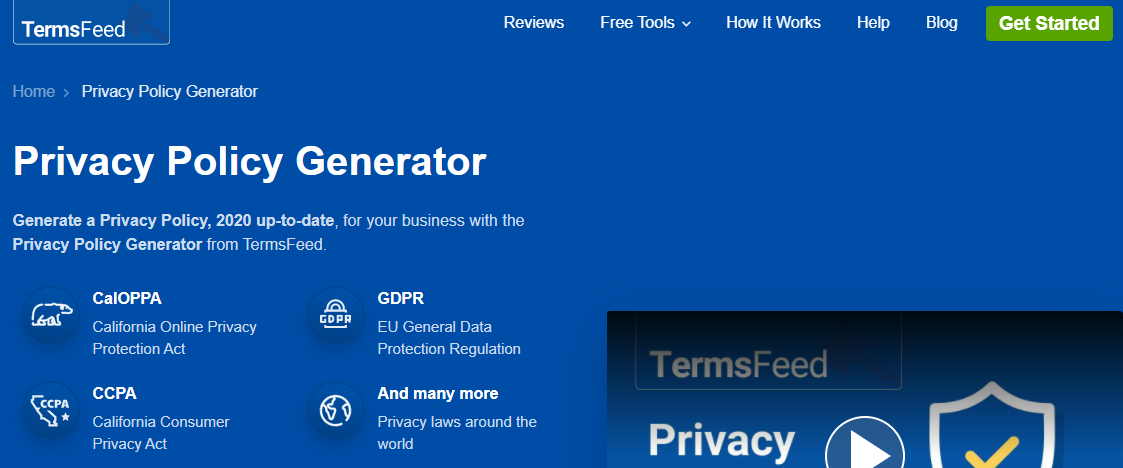The image size is (1123, 468).
Task: Go to Home in the breadcrumb
Action: [34, 92]
